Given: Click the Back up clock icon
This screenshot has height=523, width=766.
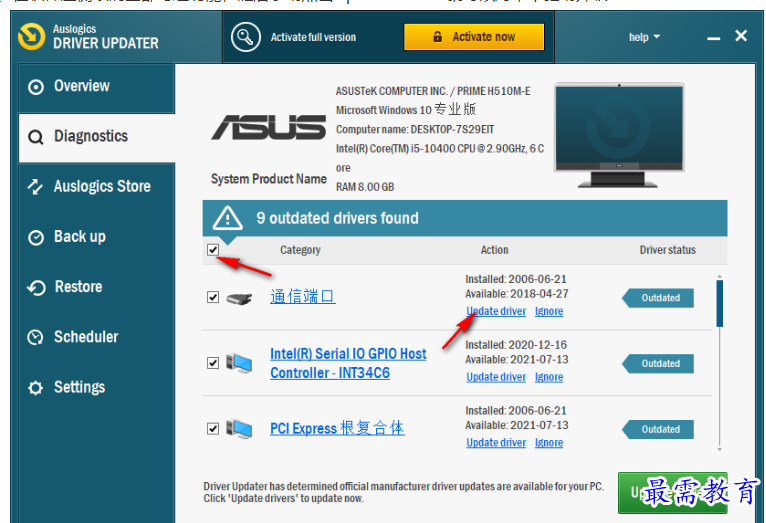Looking at the screenshot, I should pyautogui.click(x=36, y=238).
